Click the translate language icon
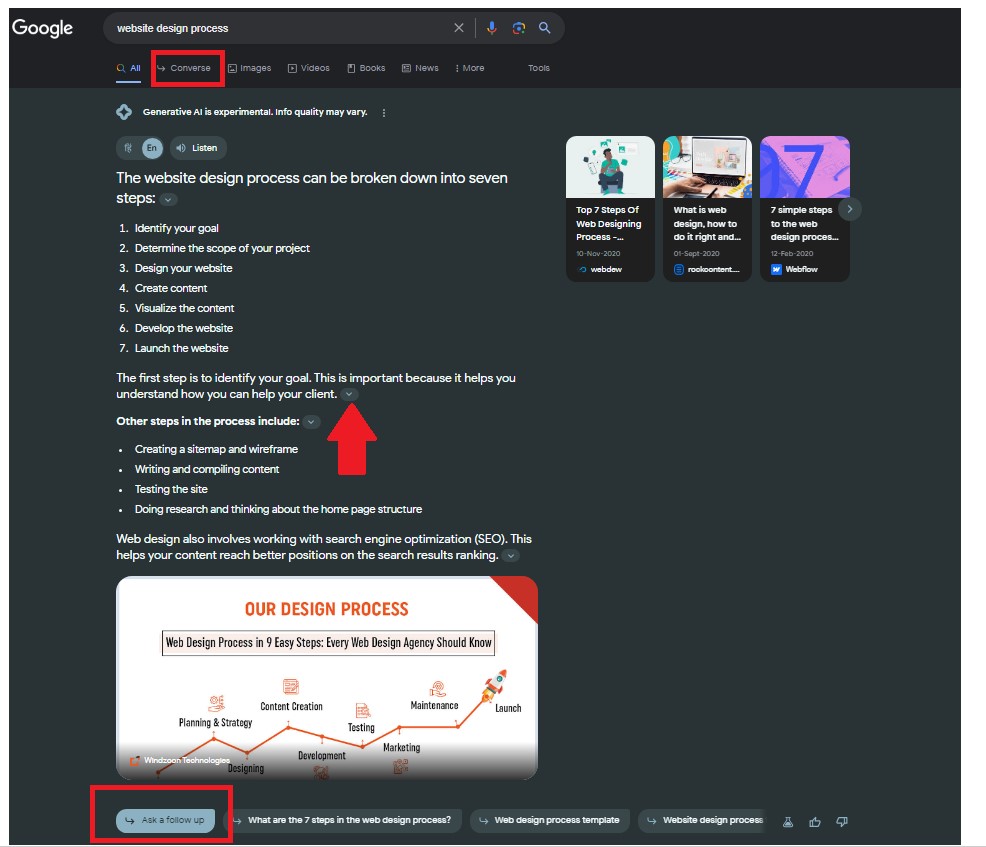 coord(128,148)
